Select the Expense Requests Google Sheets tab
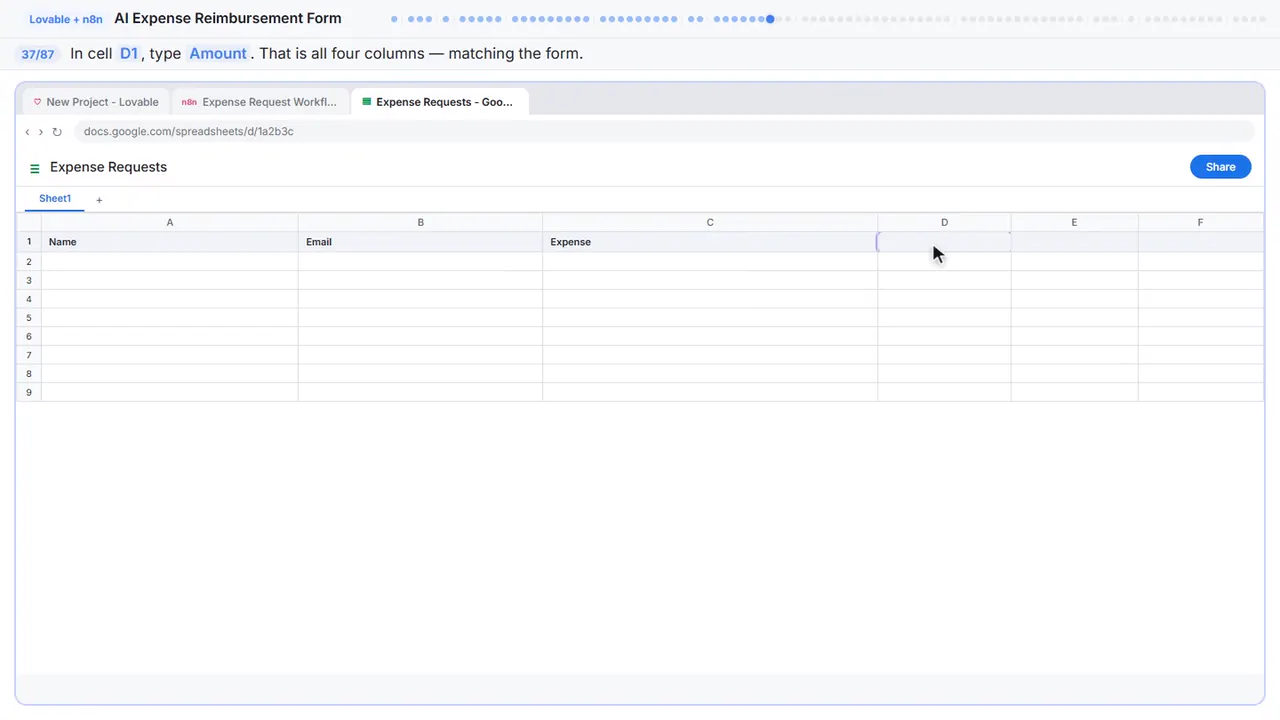Screen dimensions: 1280x720 (x=439, y=102)
